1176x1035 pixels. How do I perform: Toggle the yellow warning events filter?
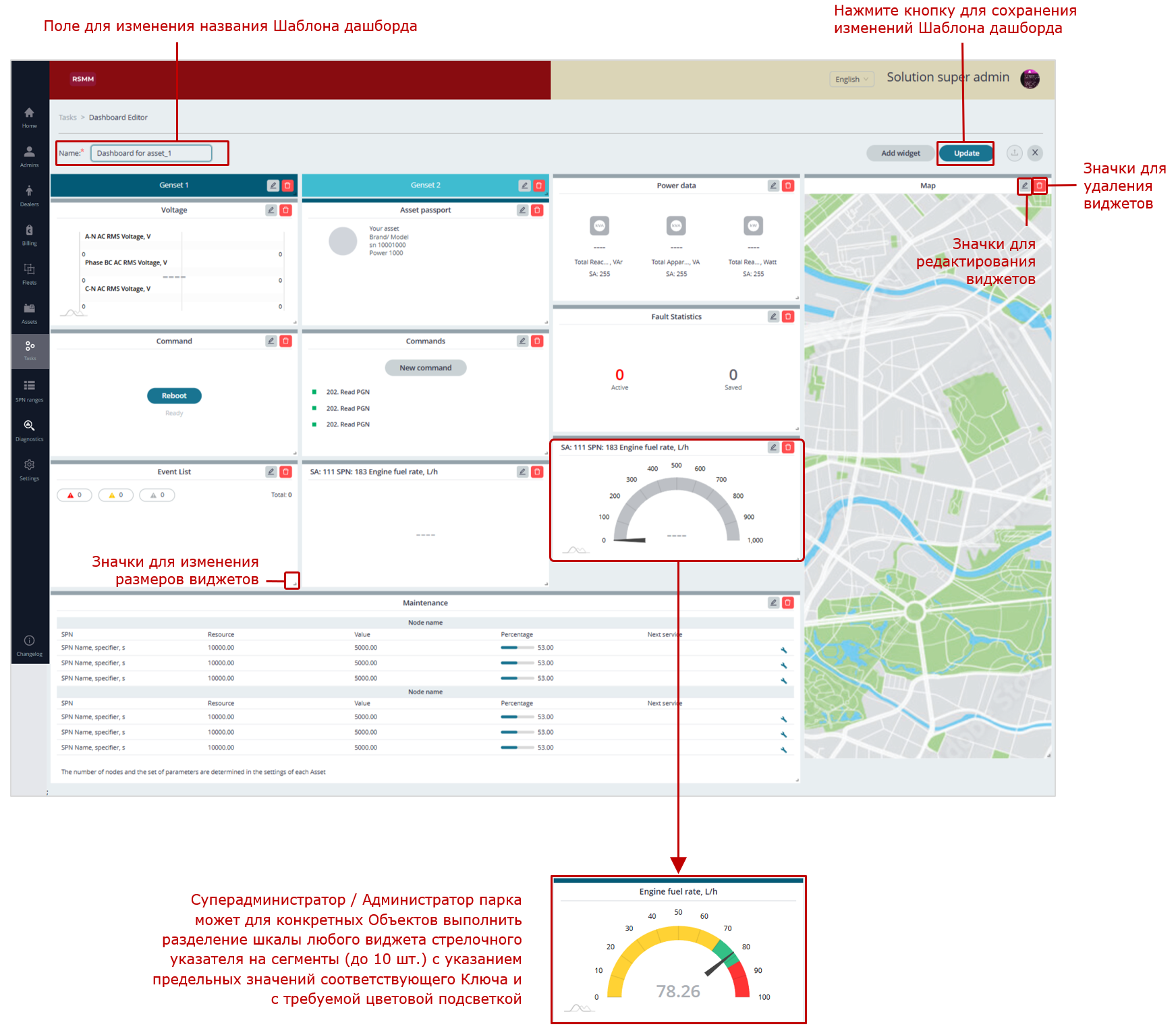click(x=115, y=495)
